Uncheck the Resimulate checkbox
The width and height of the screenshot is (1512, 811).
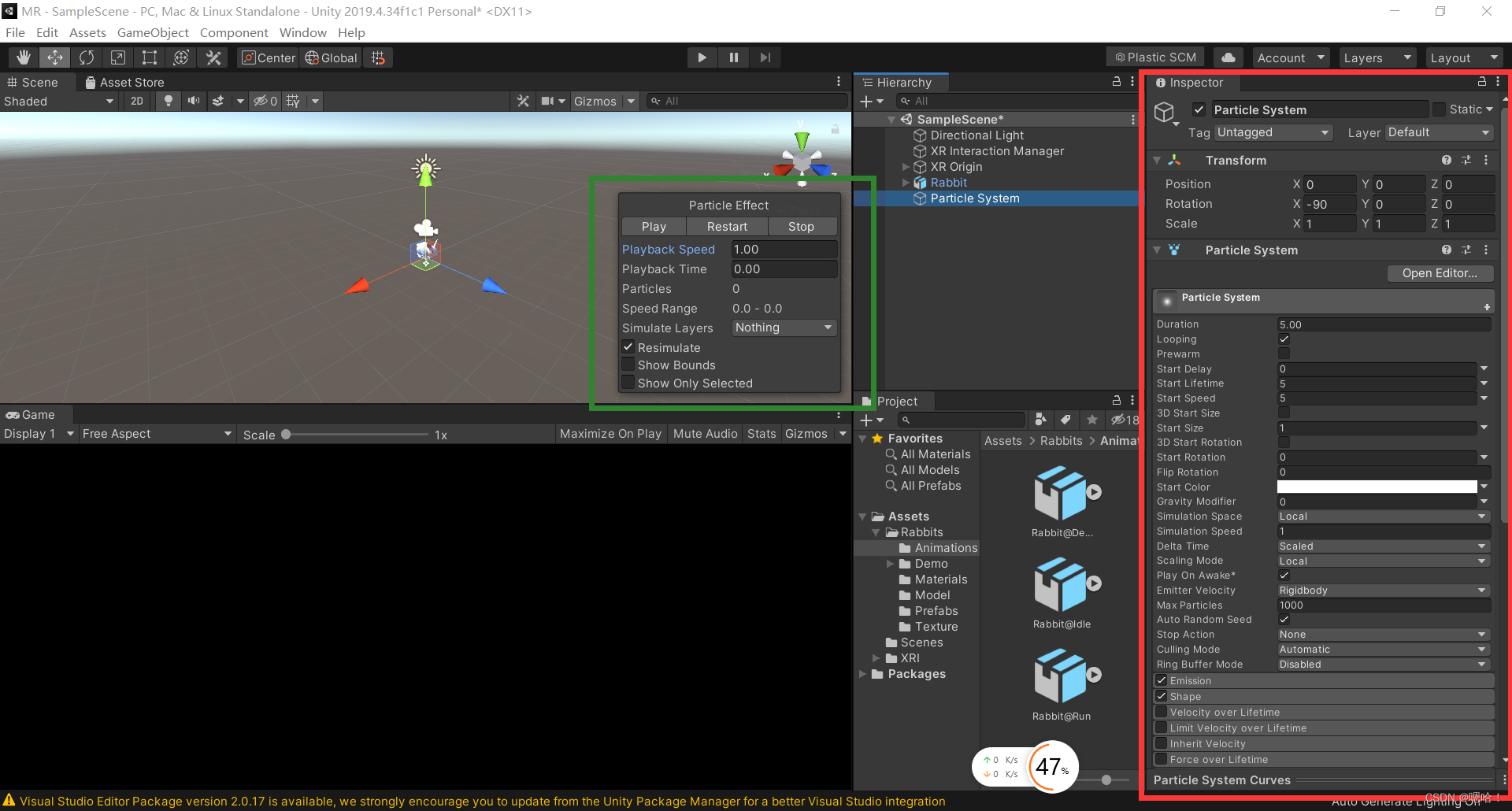point(628,346)
